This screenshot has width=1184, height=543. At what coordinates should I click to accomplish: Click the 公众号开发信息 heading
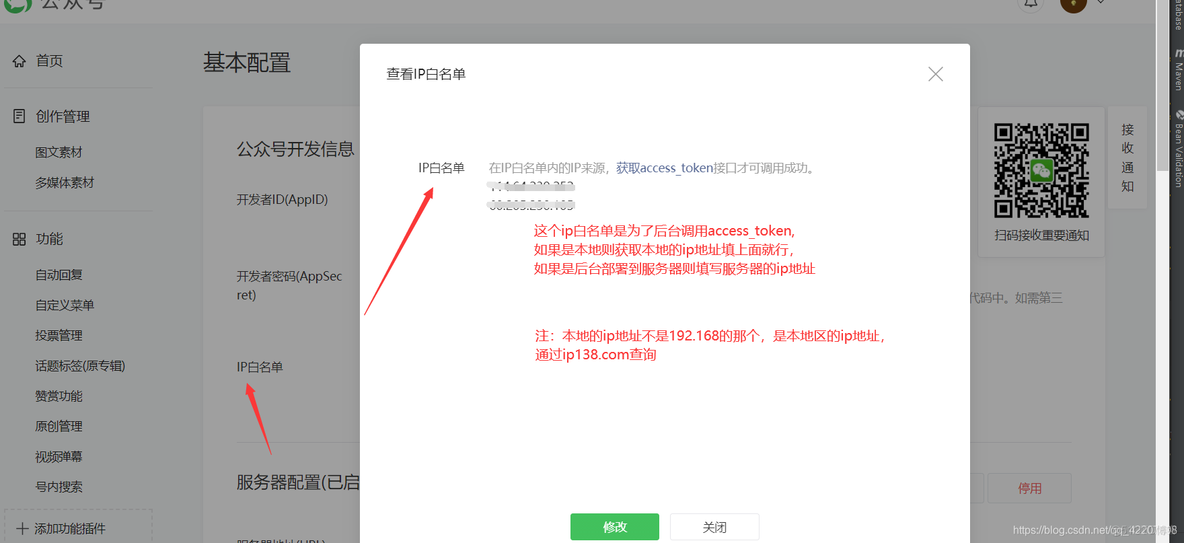click(296, 149)
